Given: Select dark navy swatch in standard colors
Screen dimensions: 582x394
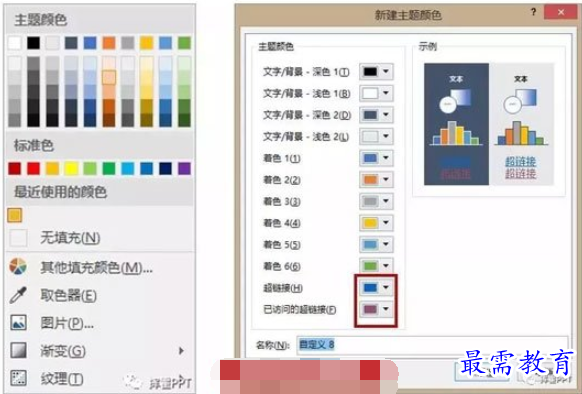Looking at the screenshot, I should point(166,168).
